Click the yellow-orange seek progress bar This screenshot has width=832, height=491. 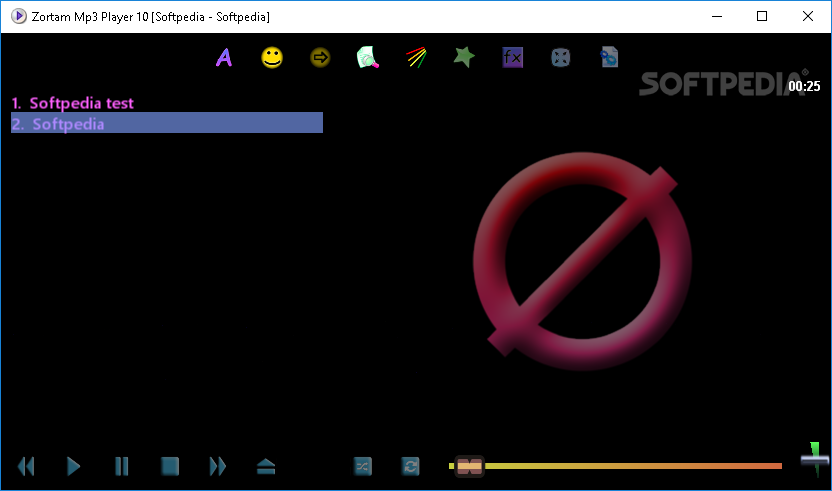[x=616, y=466]
